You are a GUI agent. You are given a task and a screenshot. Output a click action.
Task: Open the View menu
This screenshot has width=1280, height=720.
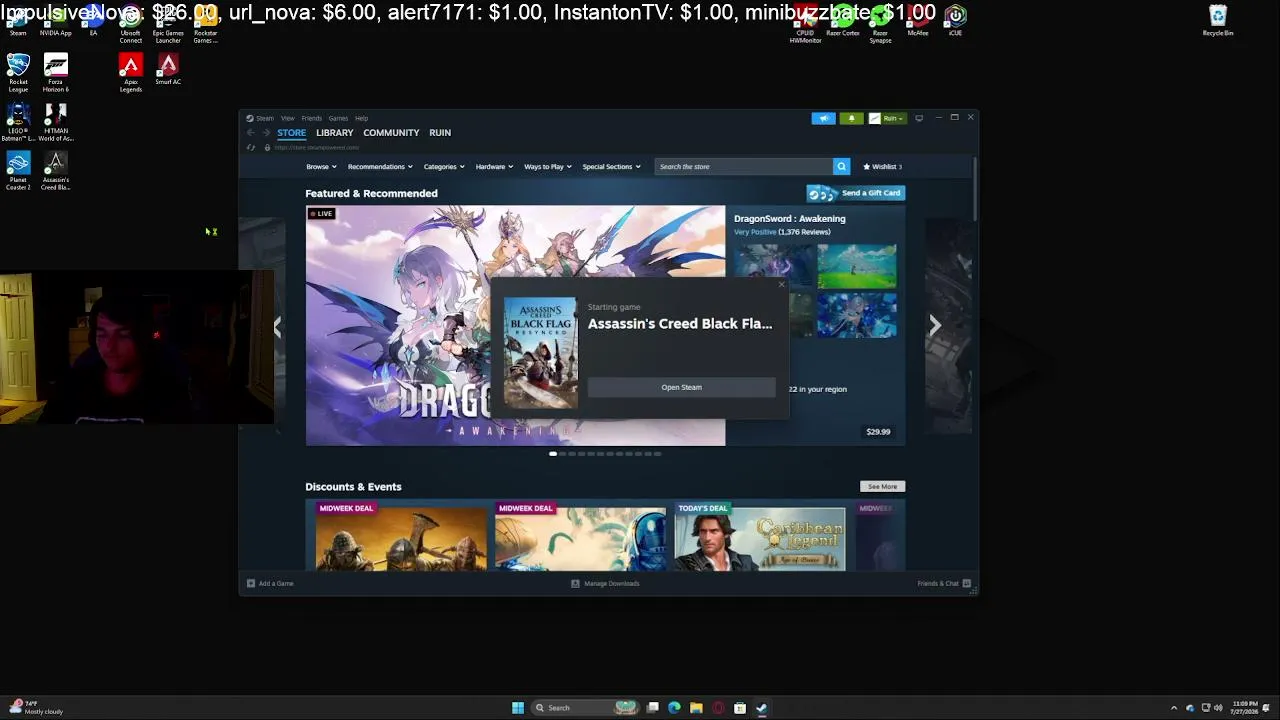point(288,118)
